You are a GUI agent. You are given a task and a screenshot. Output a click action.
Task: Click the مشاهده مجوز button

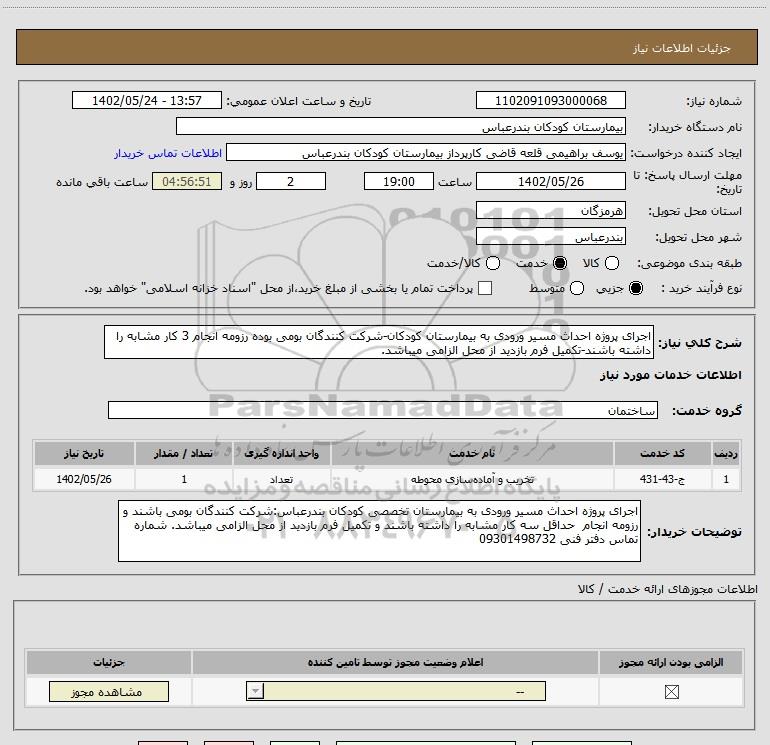pos(109,691)
